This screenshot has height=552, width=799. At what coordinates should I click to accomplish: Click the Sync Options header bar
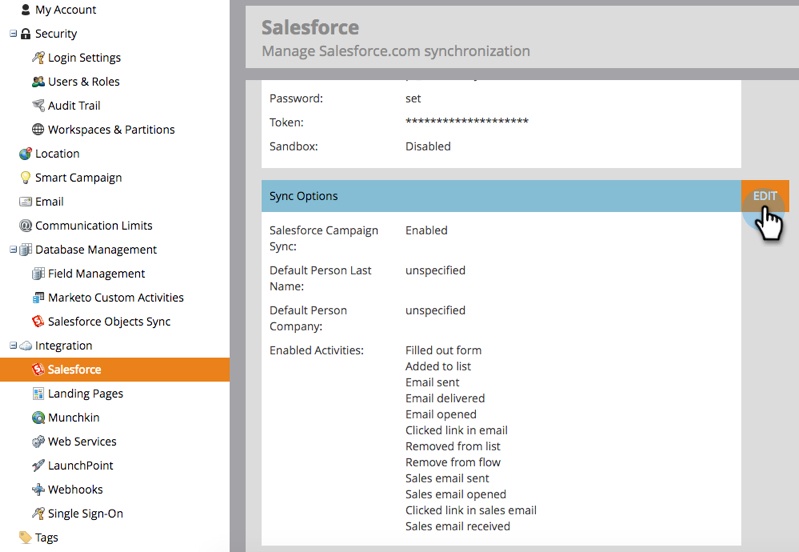(501, 196)
